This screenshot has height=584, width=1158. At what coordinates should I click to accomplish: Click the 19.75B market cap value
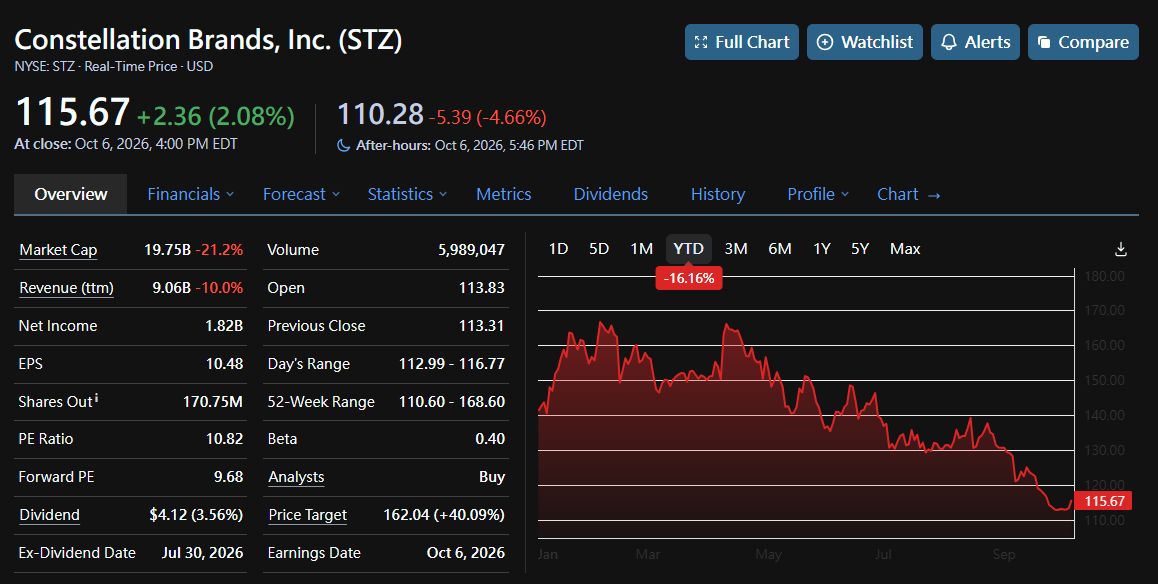[168, 250]
